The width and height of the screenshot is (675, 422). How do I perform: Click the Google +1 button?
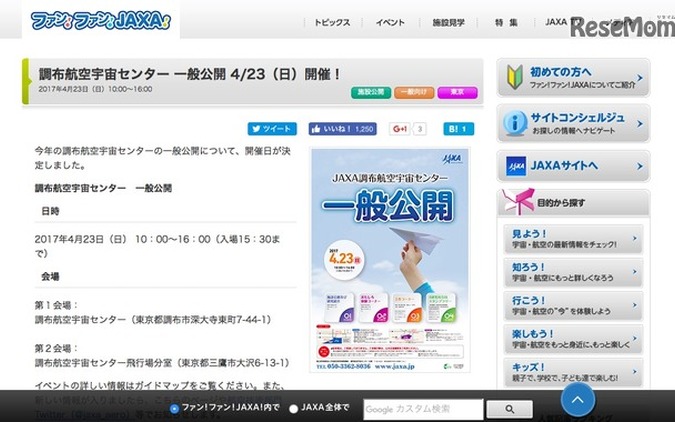click(400, 129)
